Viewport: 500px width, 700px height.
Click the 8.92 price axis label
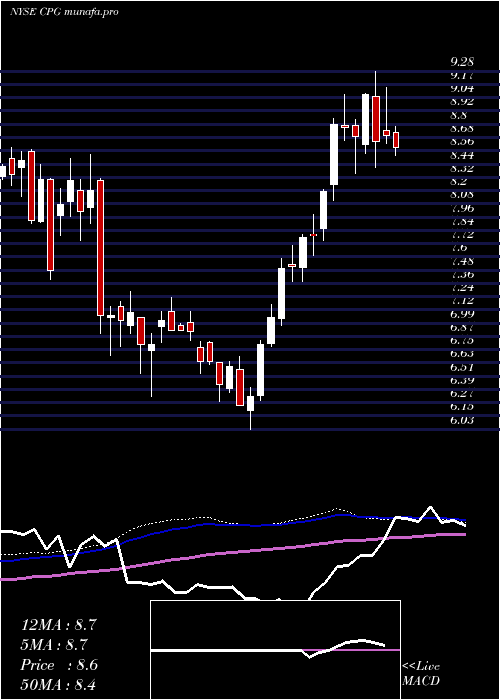click(x=462, y=102)
